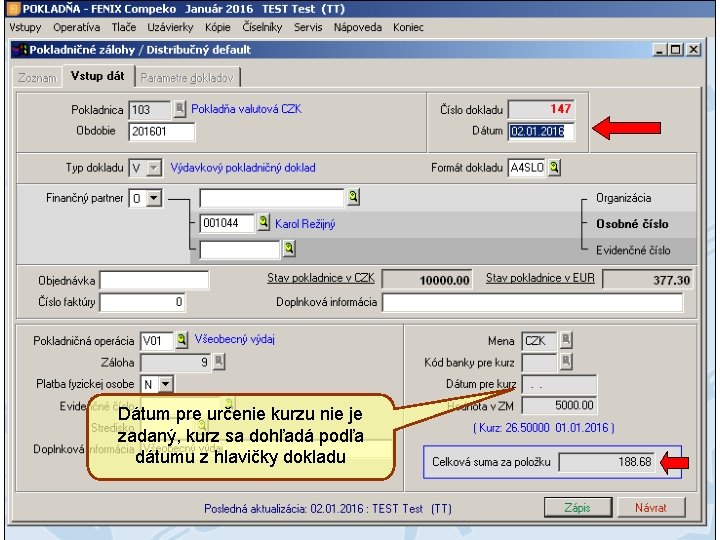Open lookup icon for Evidenčné číslo row

click(289, 249)
